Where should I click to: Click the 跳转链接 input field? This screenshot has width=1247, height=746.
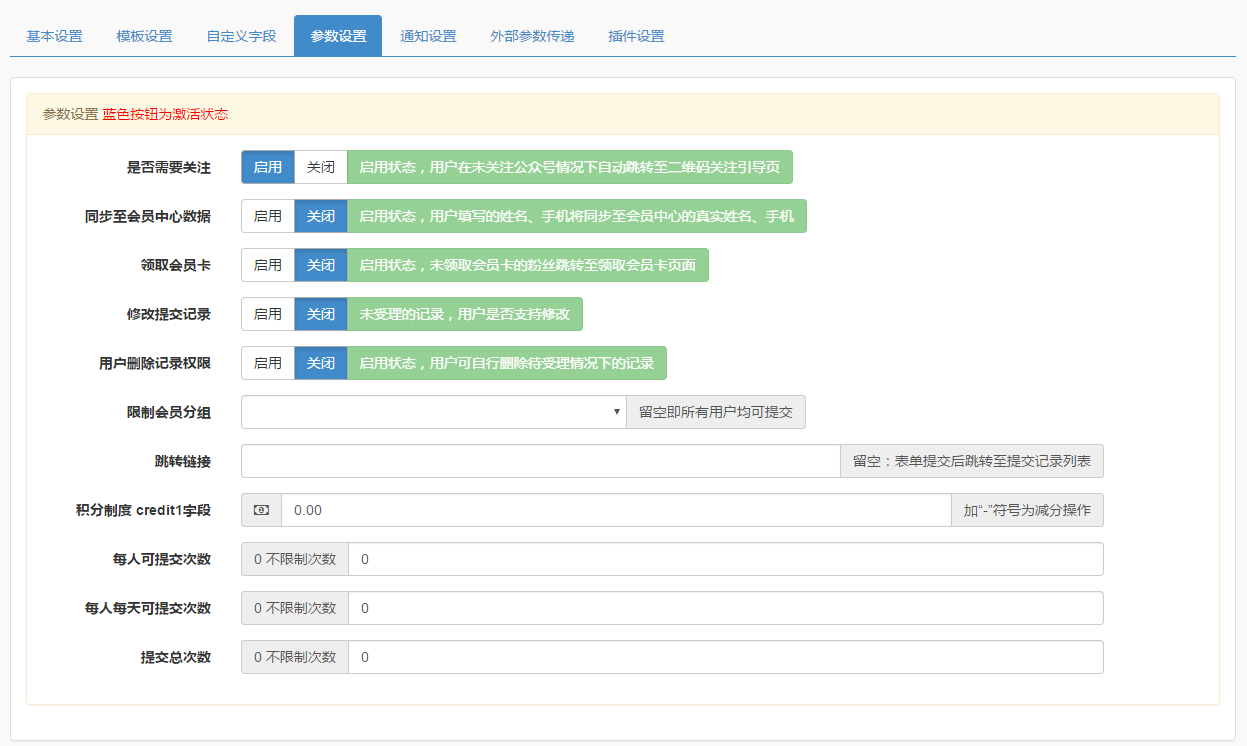pos(541,461)
